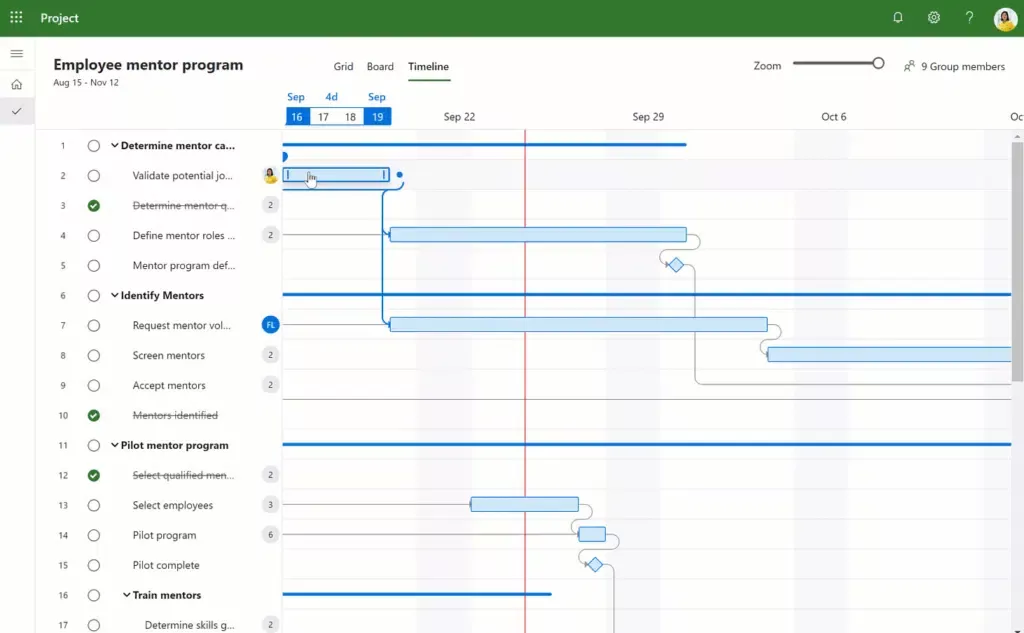Screen dimensions: 1024x633
Task: Open the Select employees task name
Action: (172, 505)
